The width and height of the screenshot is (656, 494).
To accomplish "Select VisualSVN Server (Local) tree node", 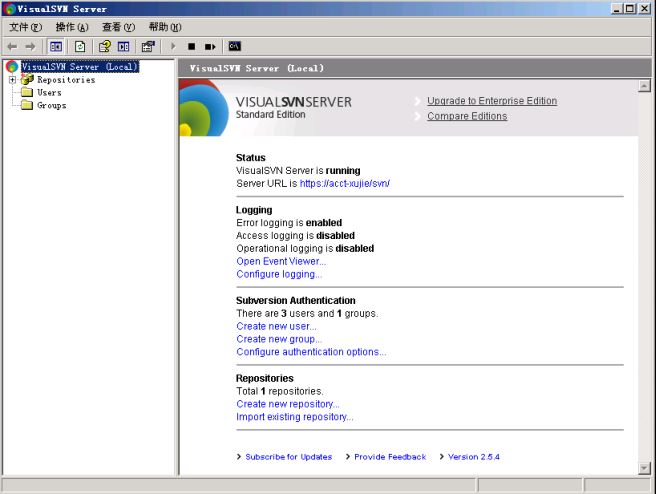I will coord(79,67).
